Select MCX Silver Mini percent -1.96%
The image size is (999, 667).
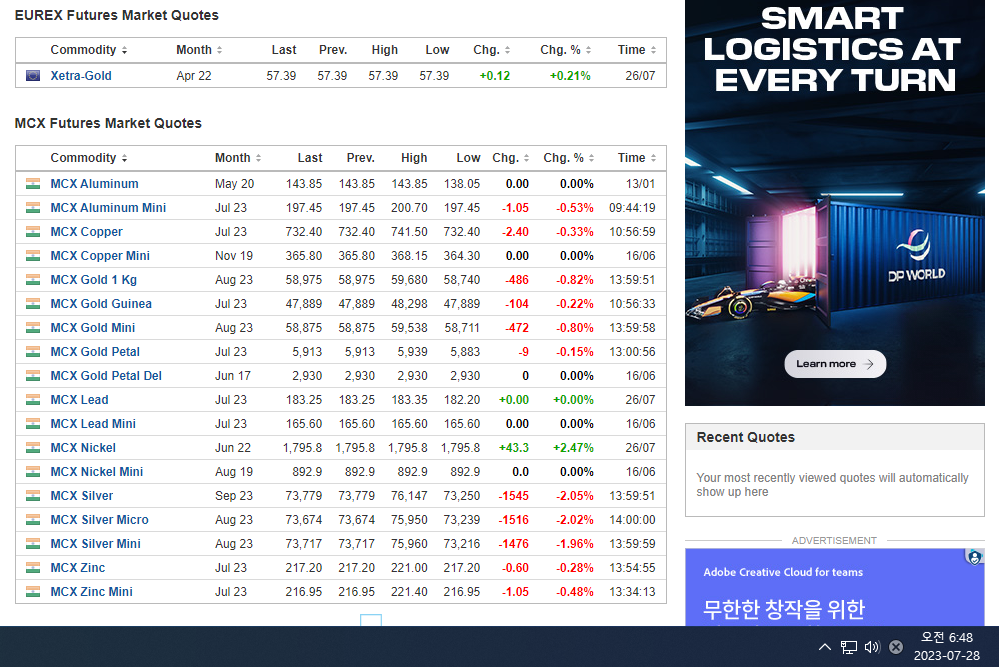pyautogui.click(x=575, y=544)
